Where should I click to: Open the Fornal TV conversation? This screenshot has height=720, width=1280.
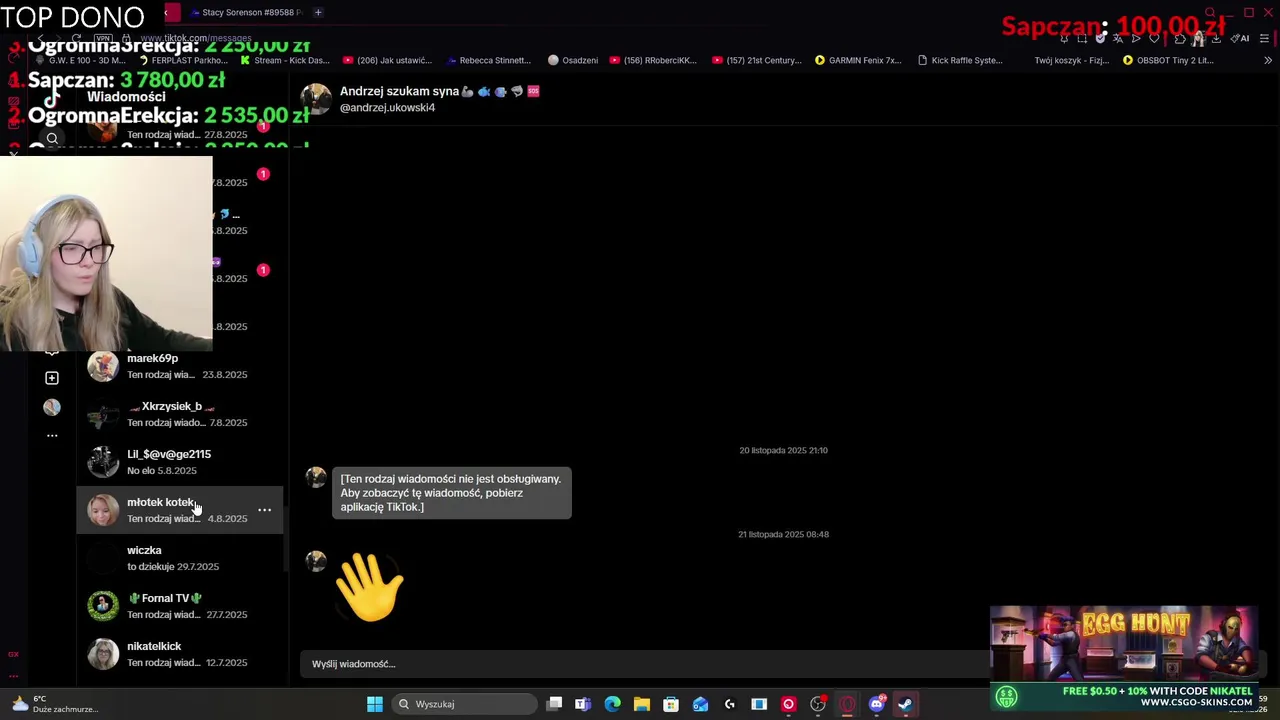[180, 606]
